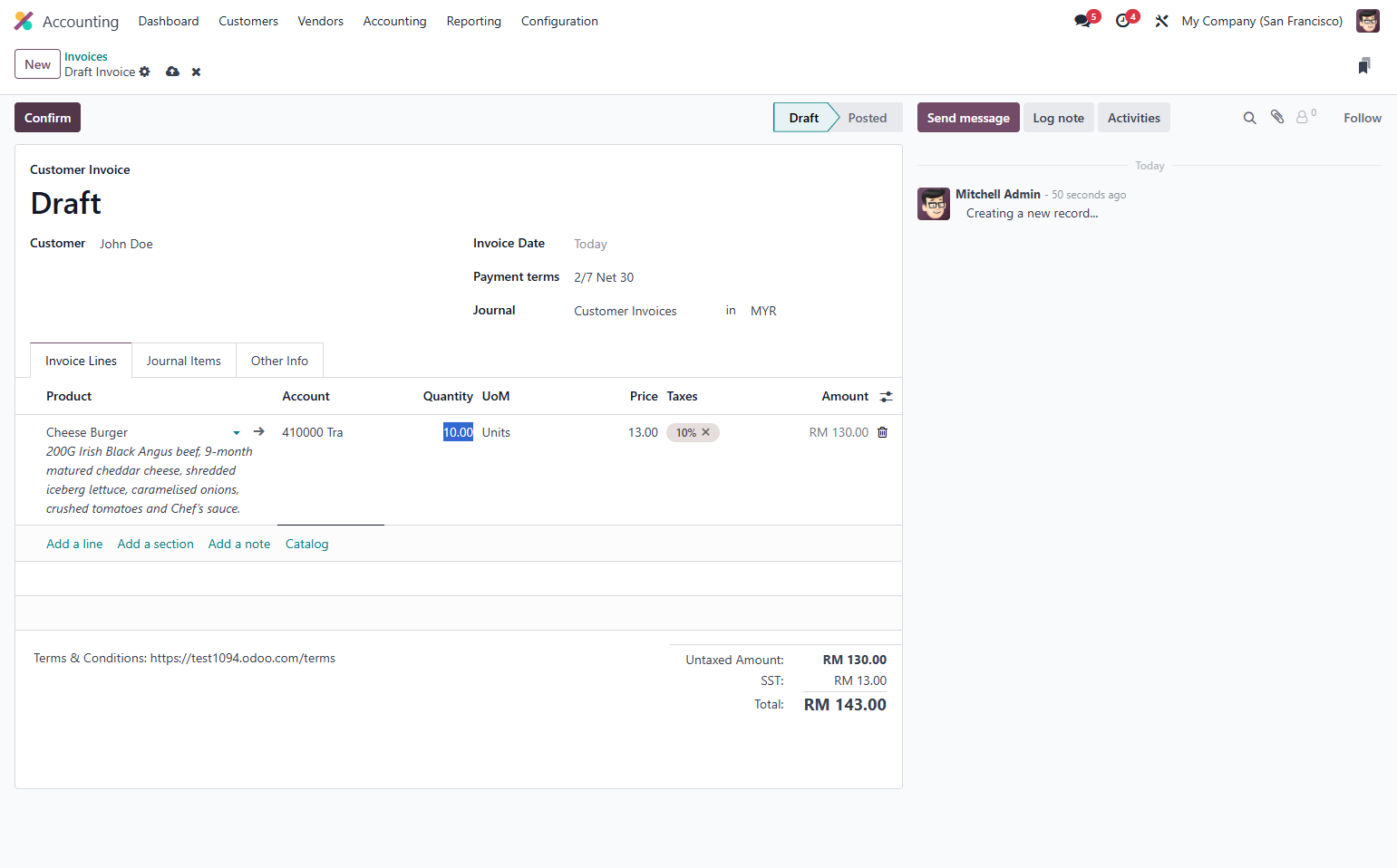Open Cheese Burger product via arrow icon
The height and width of the screenshot is (868, 1397).
258,431
